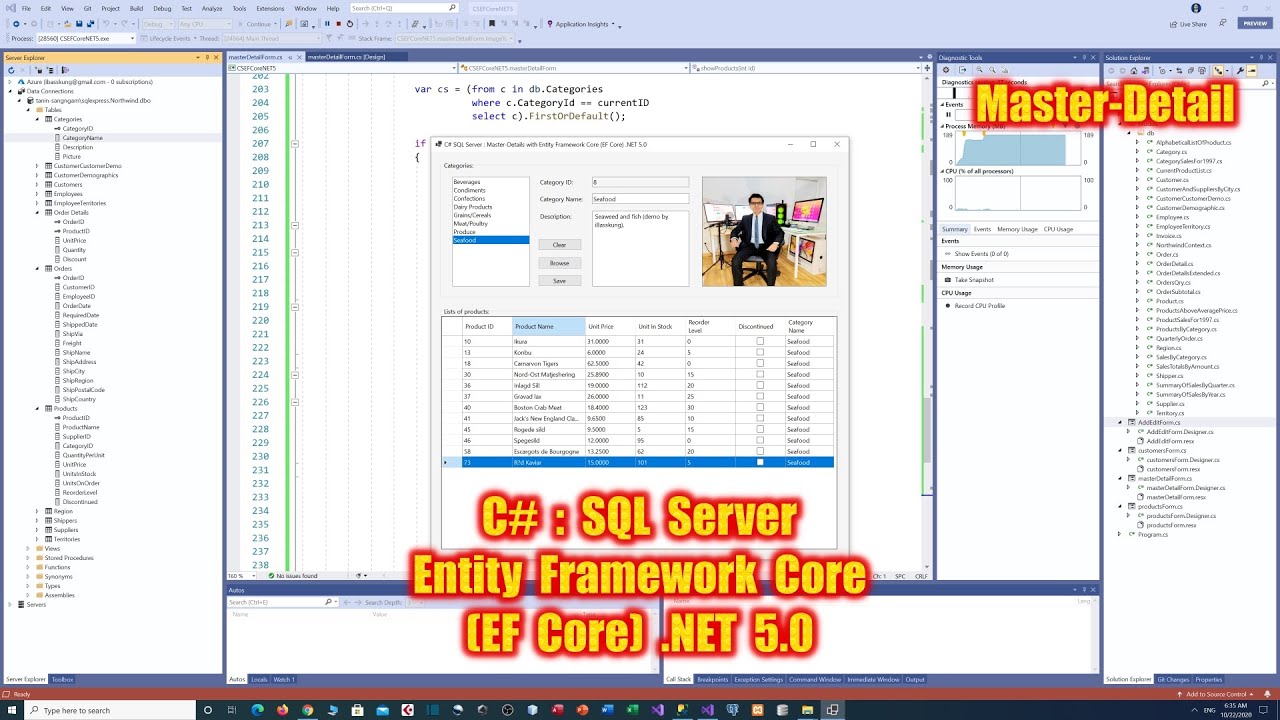Click the Browse button in the form
The image size is (1280, 720).
(559, 263)
